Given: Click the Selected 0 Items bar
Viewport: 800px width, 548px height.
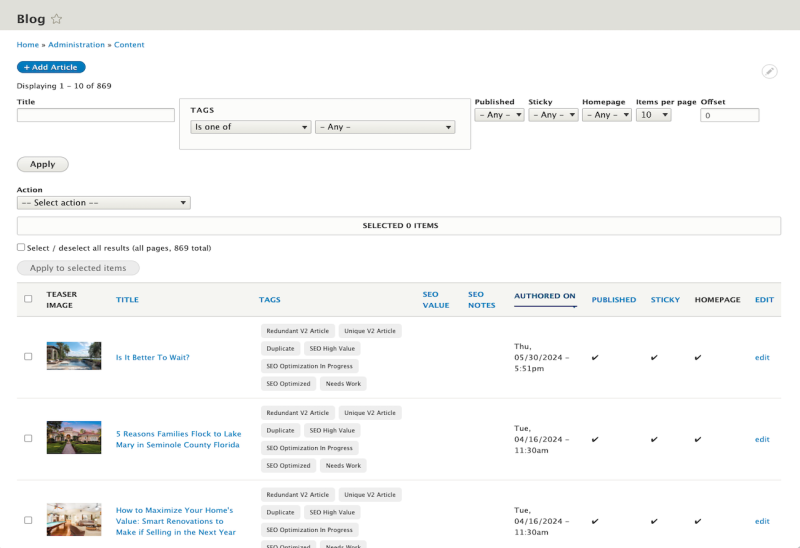Looking at the screenshot, I should coord(399,226).
